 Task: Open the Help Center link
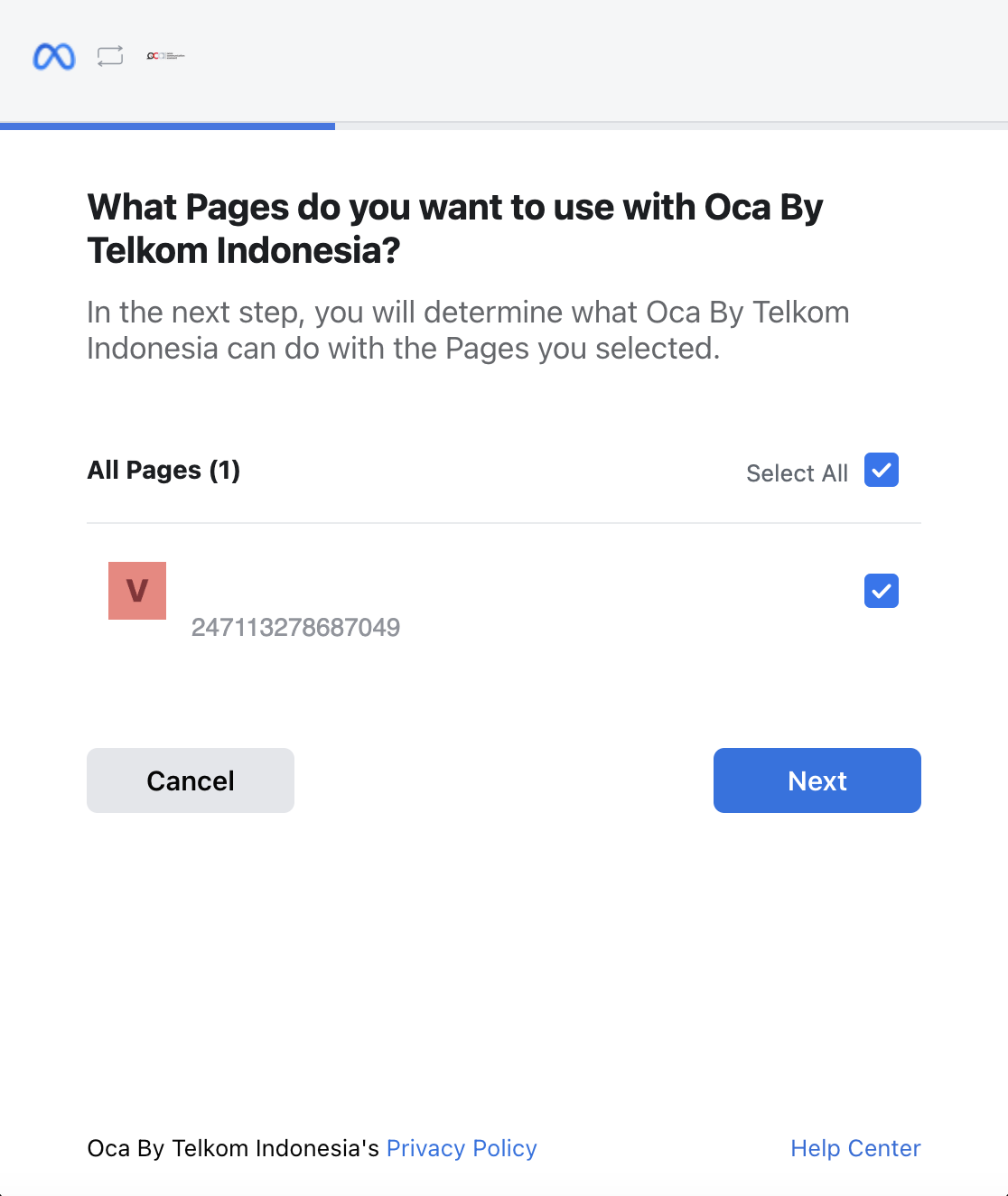[855, 1148]
